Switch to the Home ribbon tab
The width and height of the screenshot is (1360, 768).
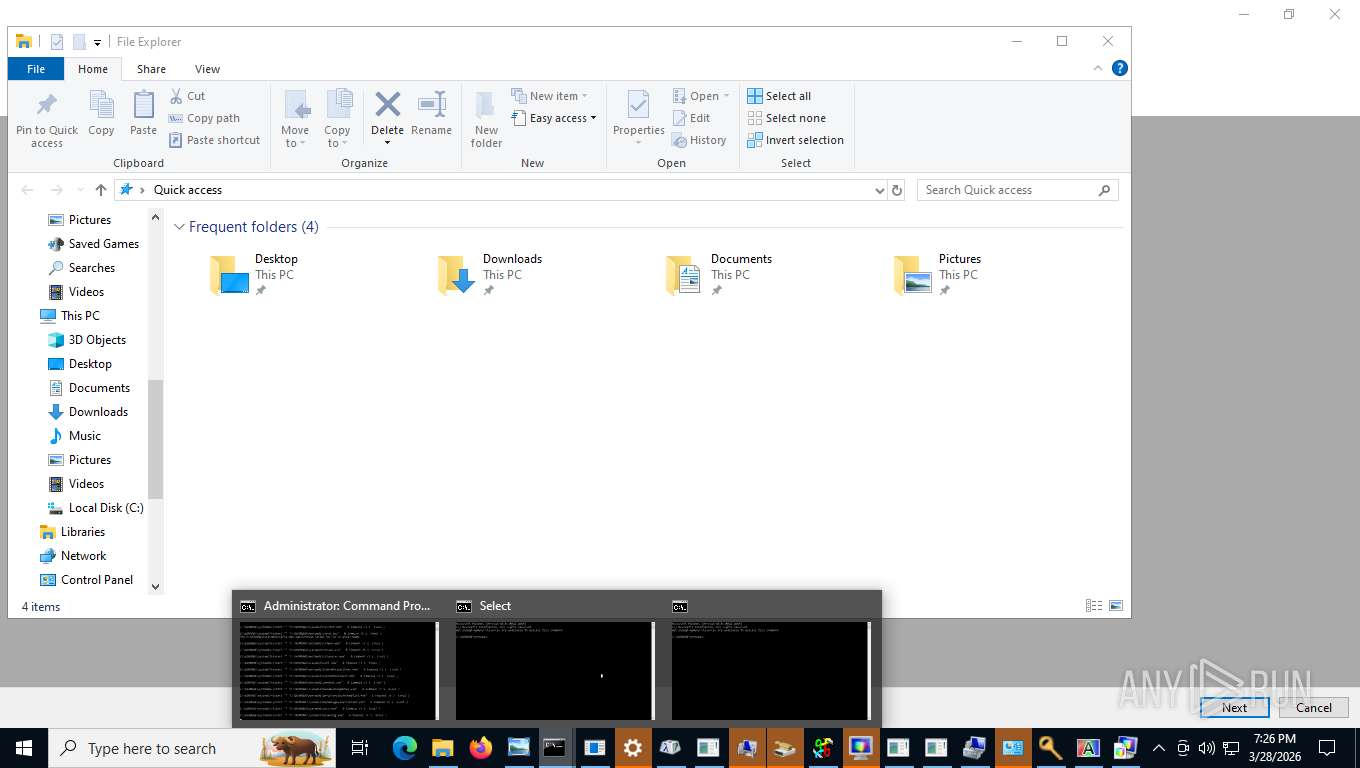point(93,69)
